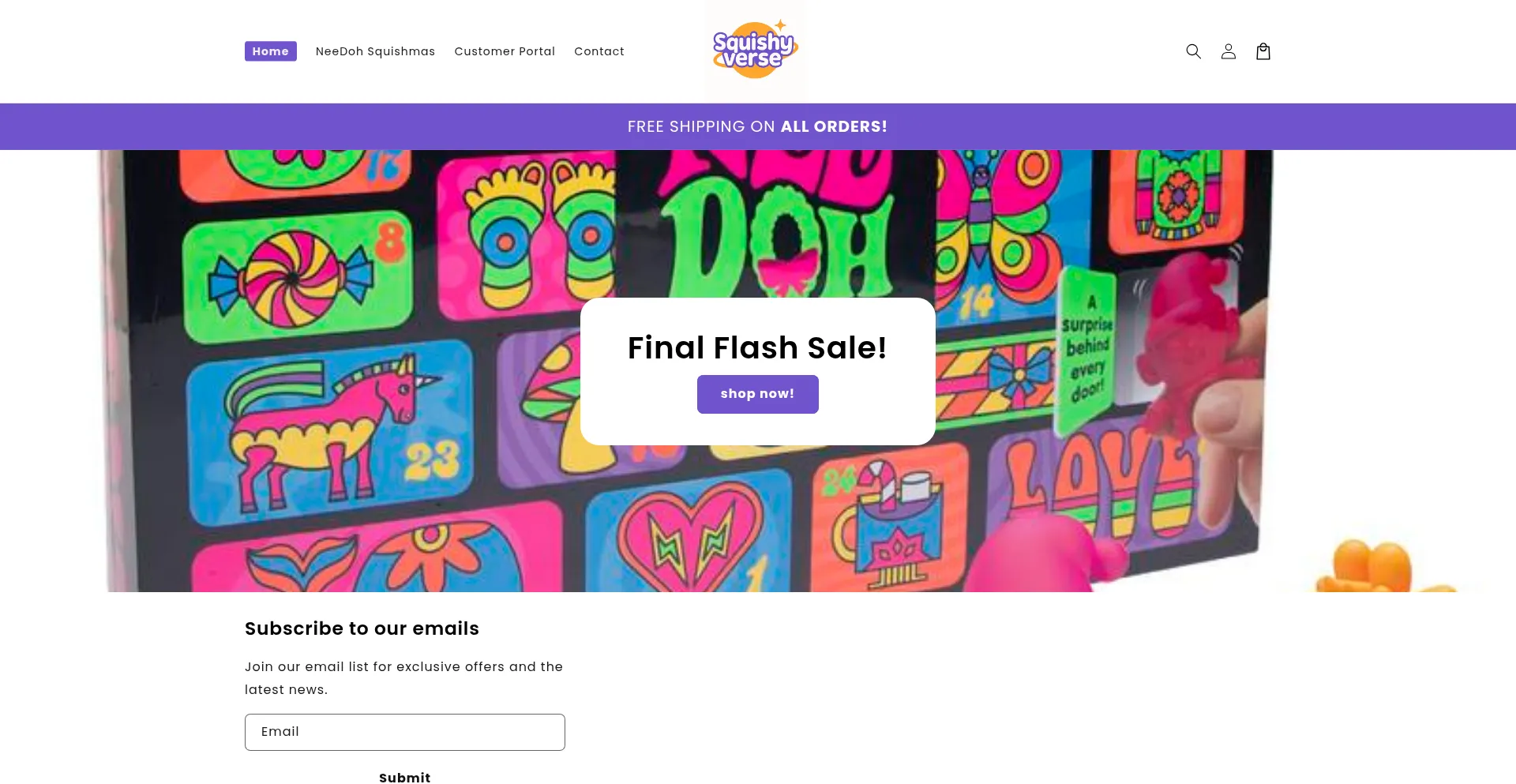Open the Customer Portal link

click(x=505, y=51)
